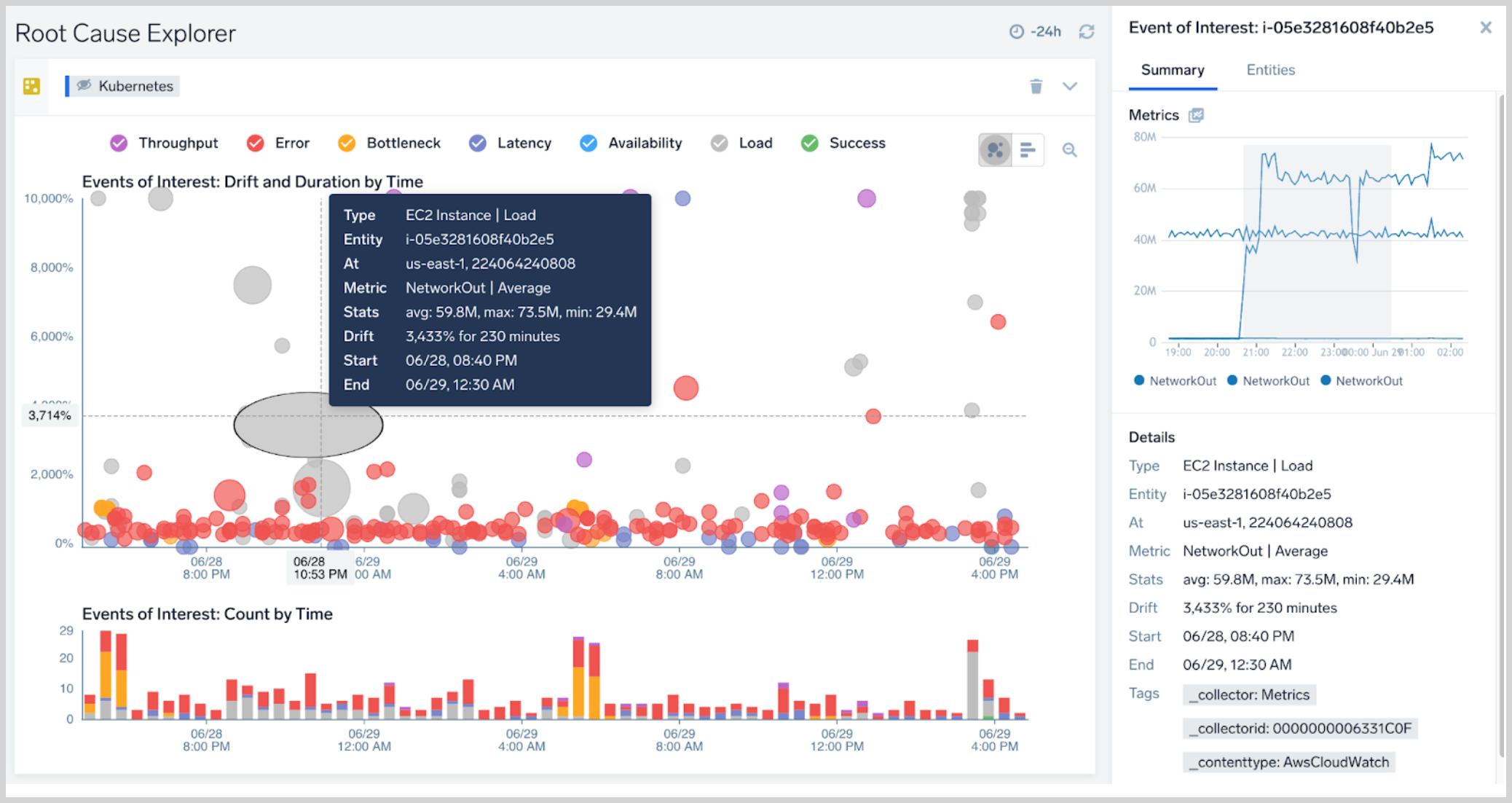Screen dimensions: 1512x803
Task: Switch to bubble chart view
Action: coord(995,150)
